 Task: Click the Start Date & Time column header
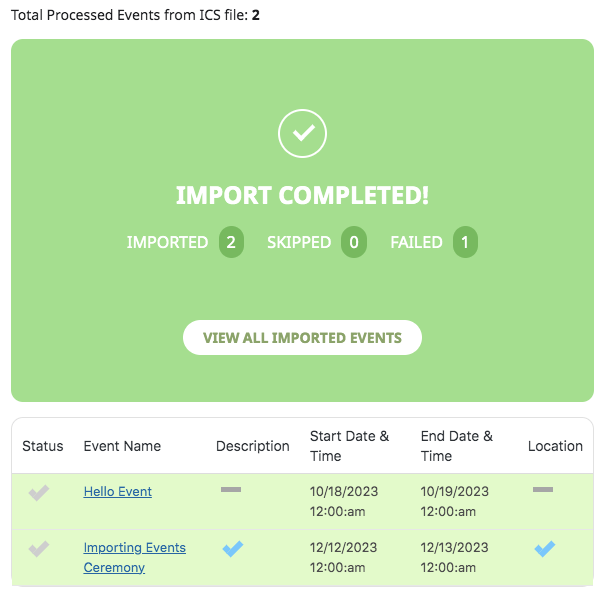coord(349,446)
